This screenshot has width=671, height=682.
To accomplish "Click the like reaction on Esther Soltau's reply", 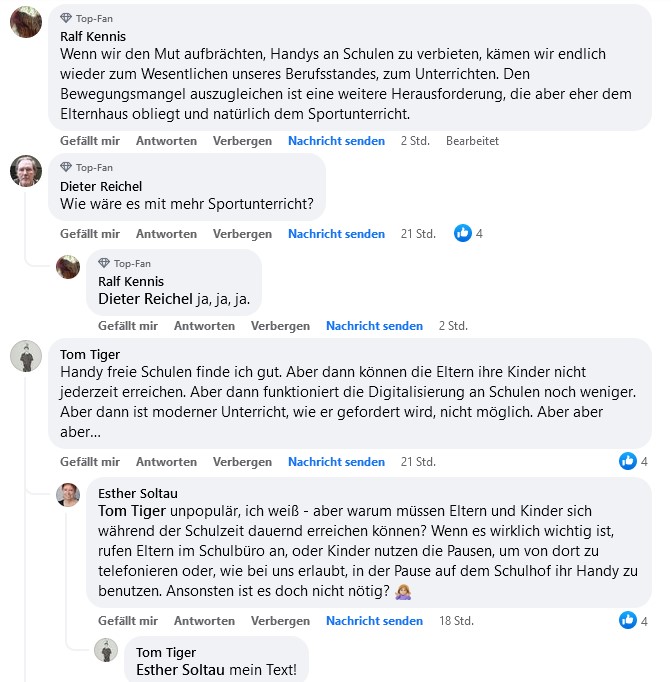I will tap(628, 621).
